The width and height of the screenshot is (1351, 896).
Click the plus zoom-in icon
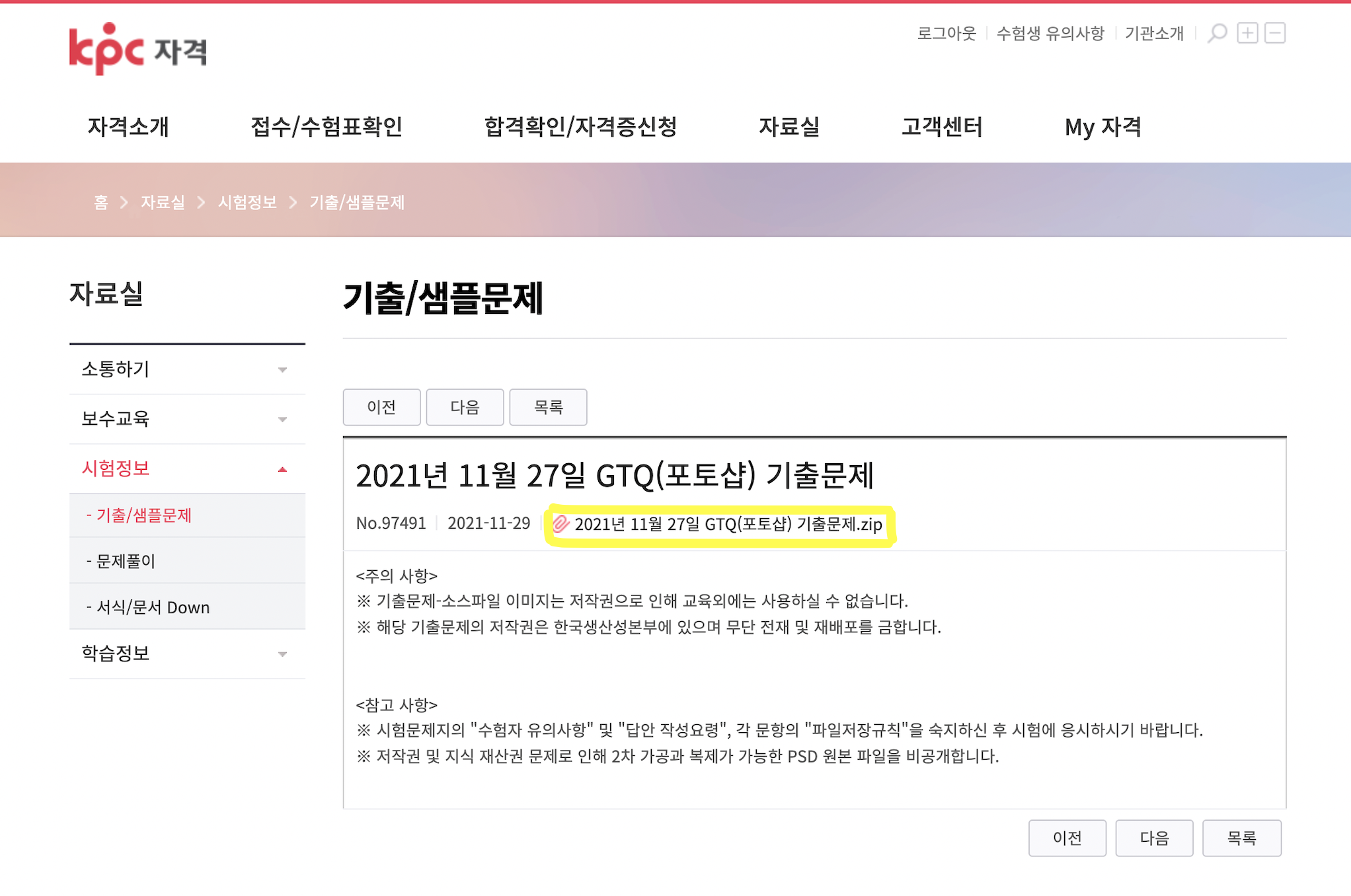1247,33
